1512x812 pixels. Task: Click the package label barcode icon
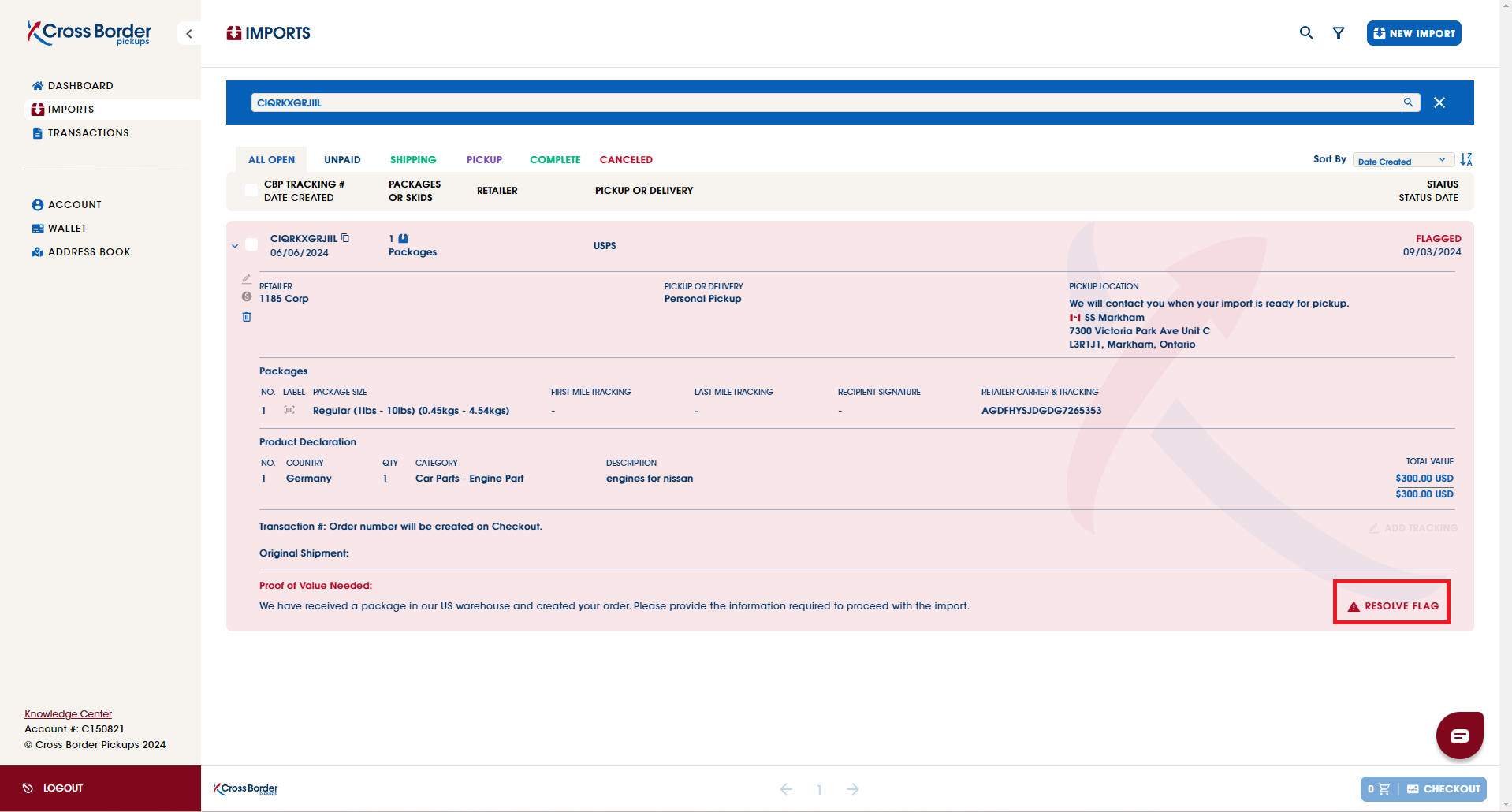[x=289, y=410]
